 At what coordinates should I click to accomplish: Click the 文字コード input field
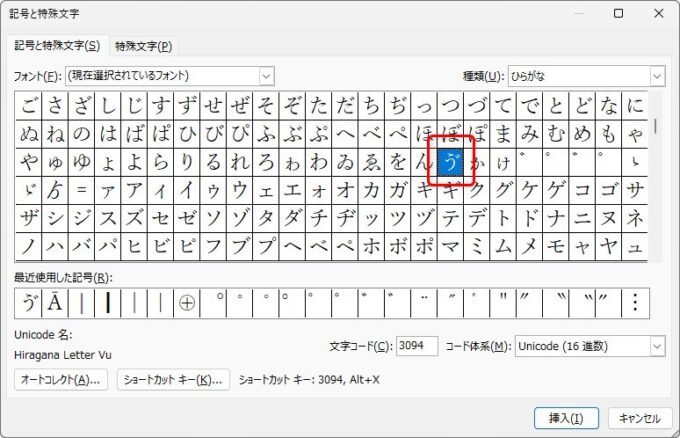click(x=417, y=346)
